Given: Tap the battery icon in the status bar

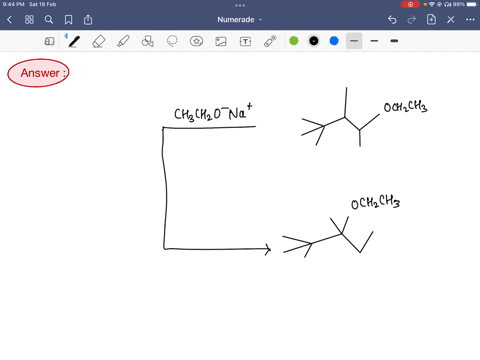Looking at the screenshot, I should [472, 4].
